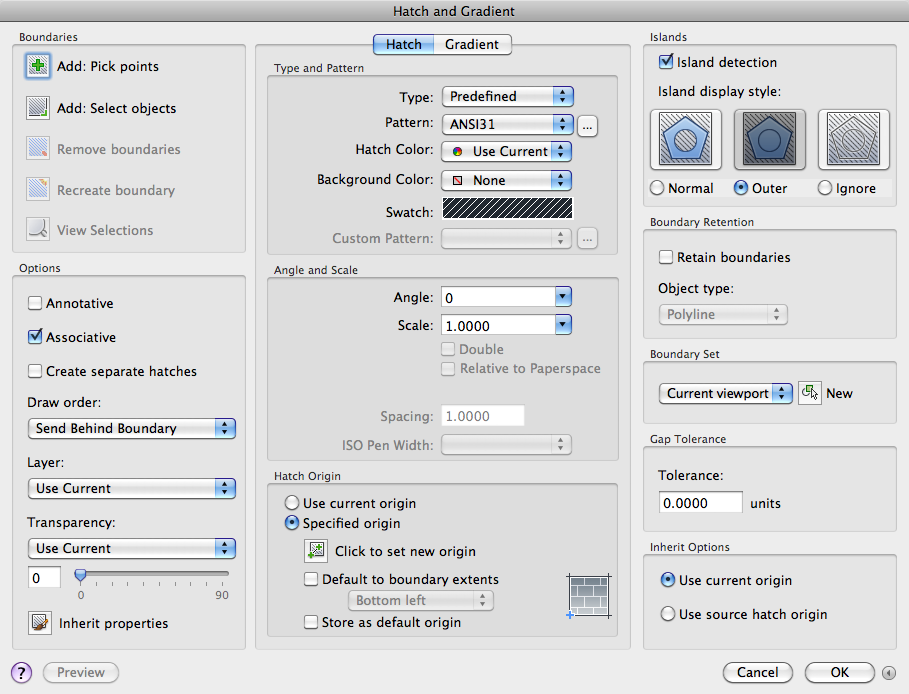Collapse dialog with arrow beside OK

pos(889,673)
